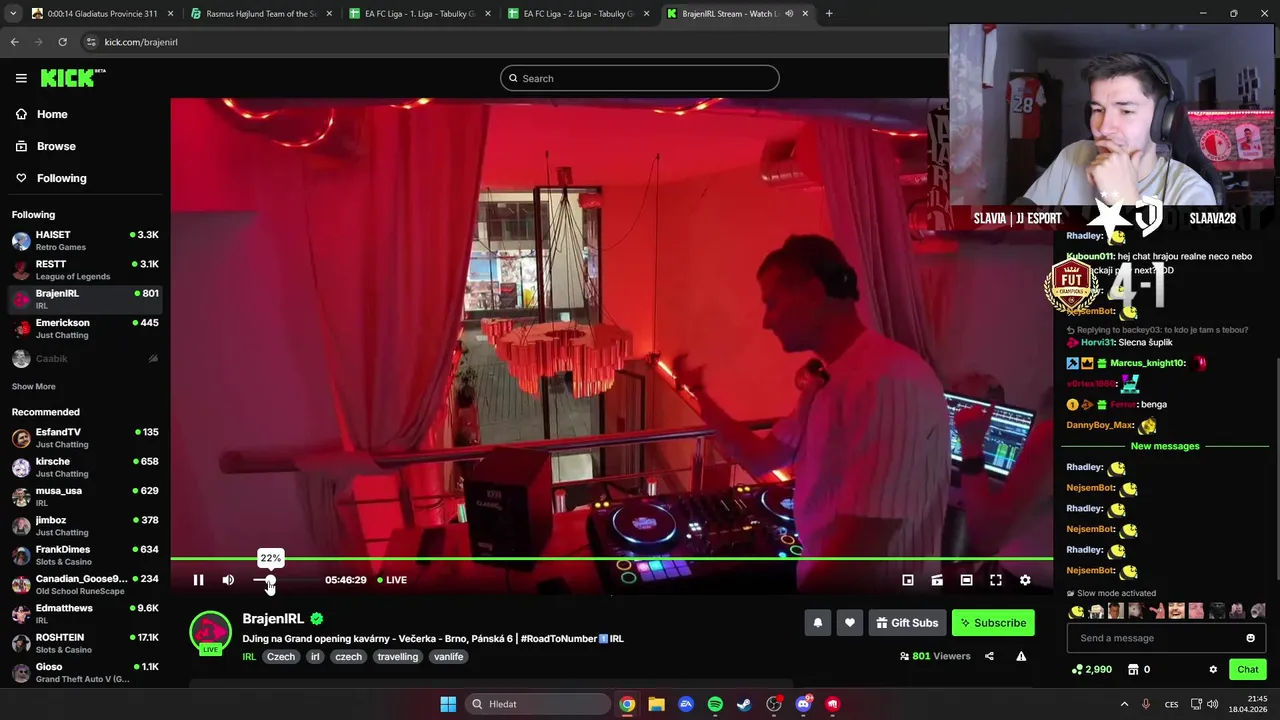Switch to EA FC Liga 2. Liga tab
1280x720 pixels.
pos(578,14)
